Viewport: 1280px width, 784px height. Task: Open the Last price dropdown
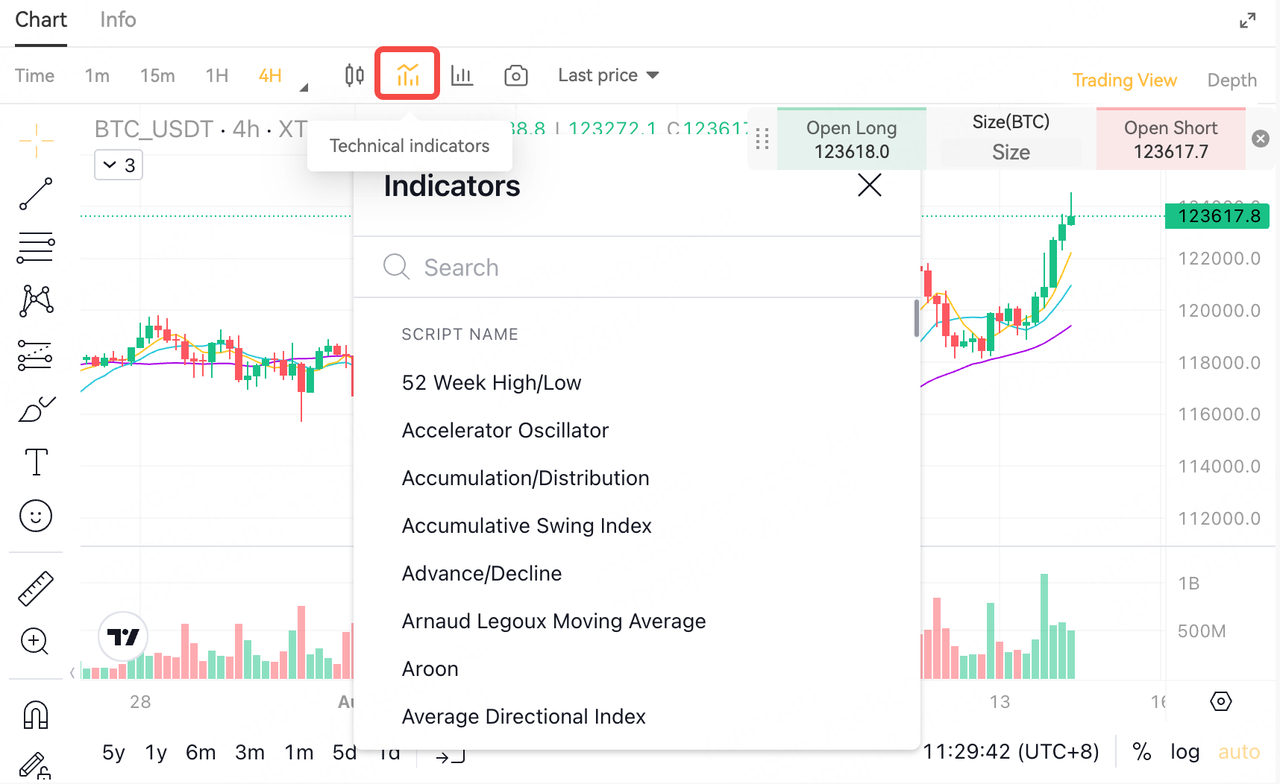click(608, 74)
